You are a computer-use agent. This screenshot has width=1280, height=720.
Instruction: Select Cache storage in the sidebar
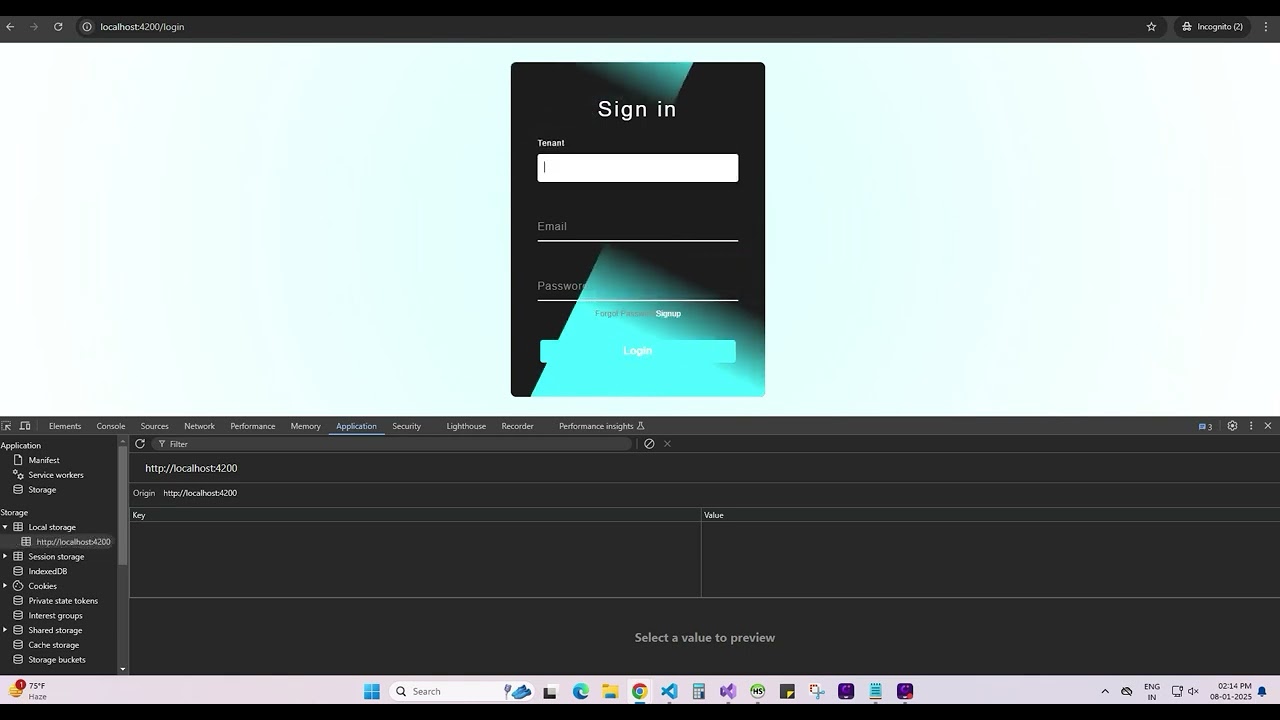[x=53, y=645]
